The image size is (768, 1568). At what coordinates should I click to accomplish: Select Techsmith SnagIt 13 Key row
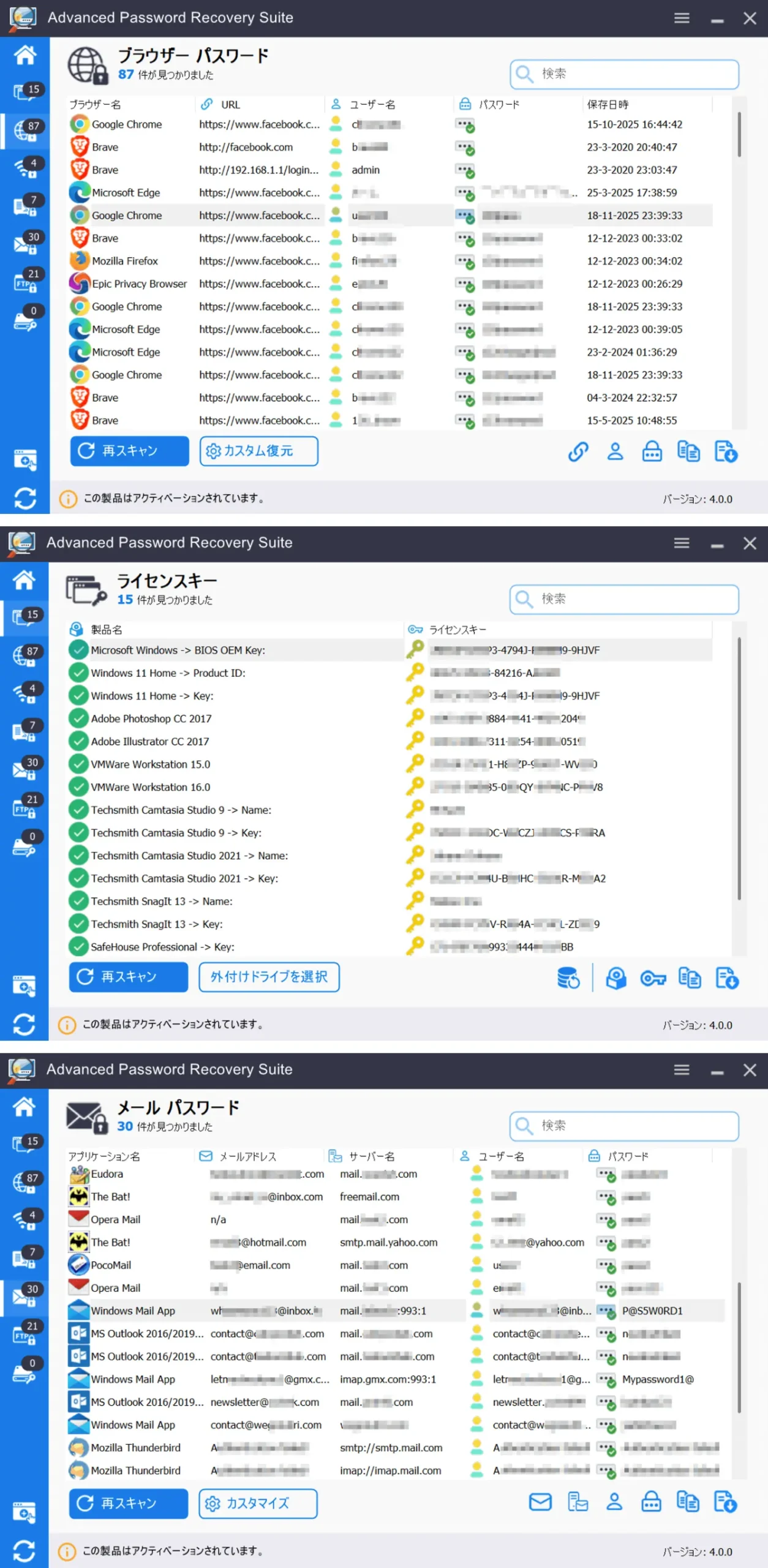390,924
